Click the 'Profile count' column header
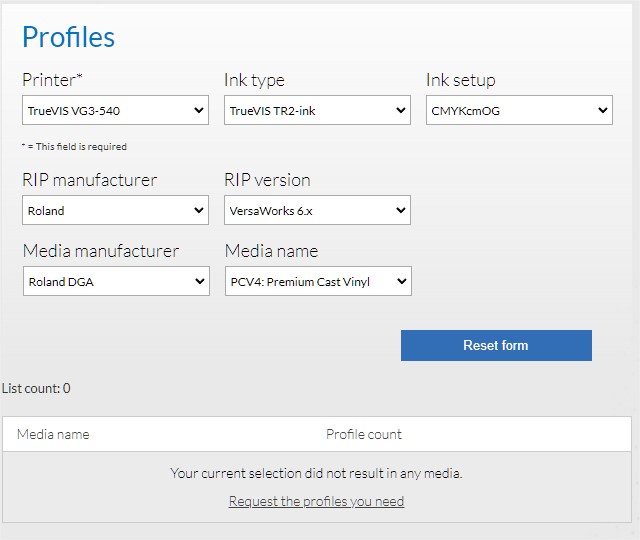Viewport: 640px width, 540px height. (x=364, y=434)
